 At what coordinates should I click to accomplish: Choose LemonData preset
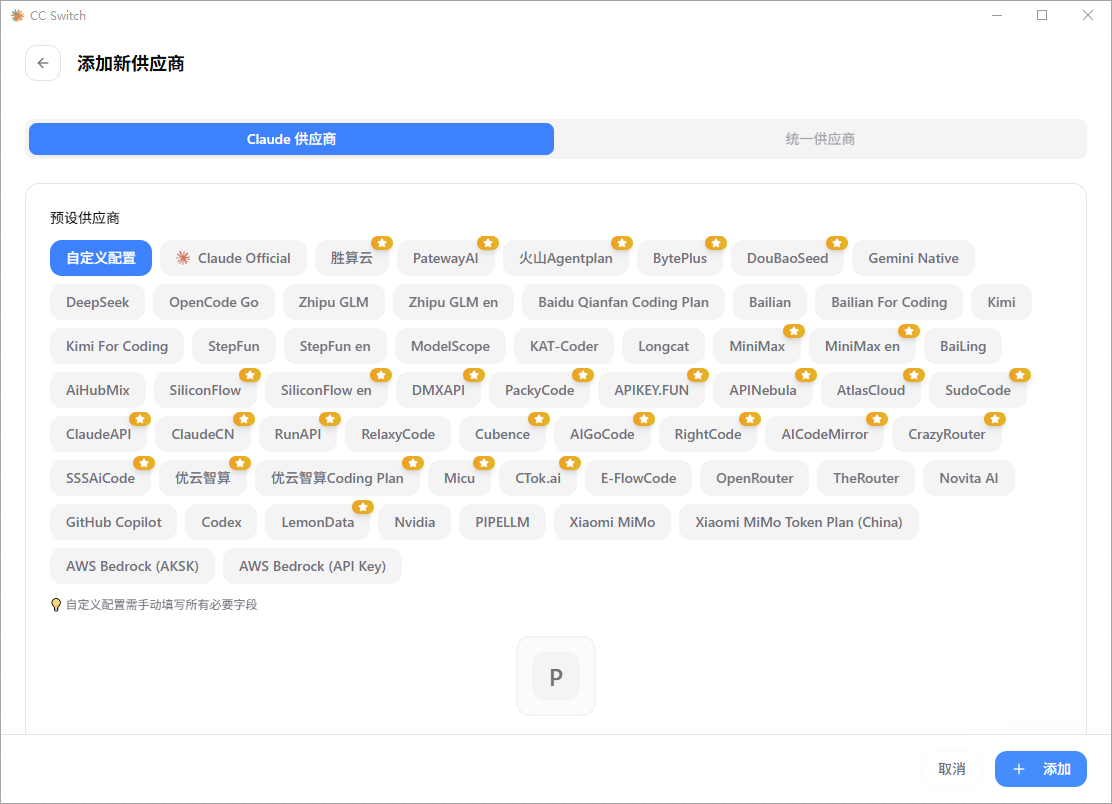tap(318, 522)
